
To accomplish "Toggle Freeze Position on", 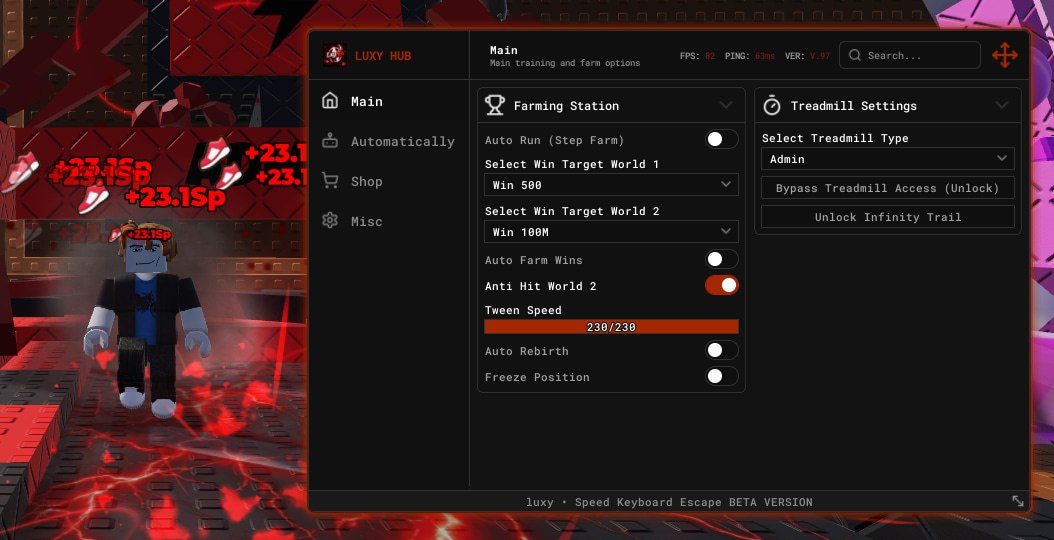I will pos(721,376).
